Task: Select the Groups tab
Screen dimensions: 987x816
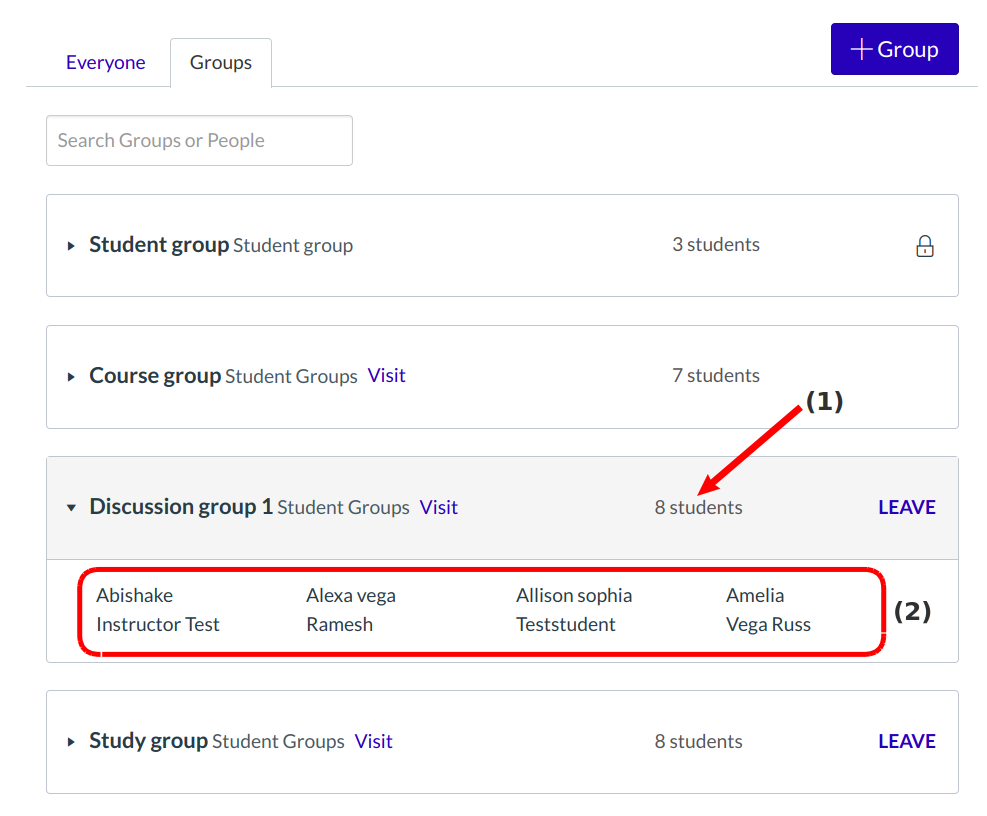Action: tap(221, 62)
